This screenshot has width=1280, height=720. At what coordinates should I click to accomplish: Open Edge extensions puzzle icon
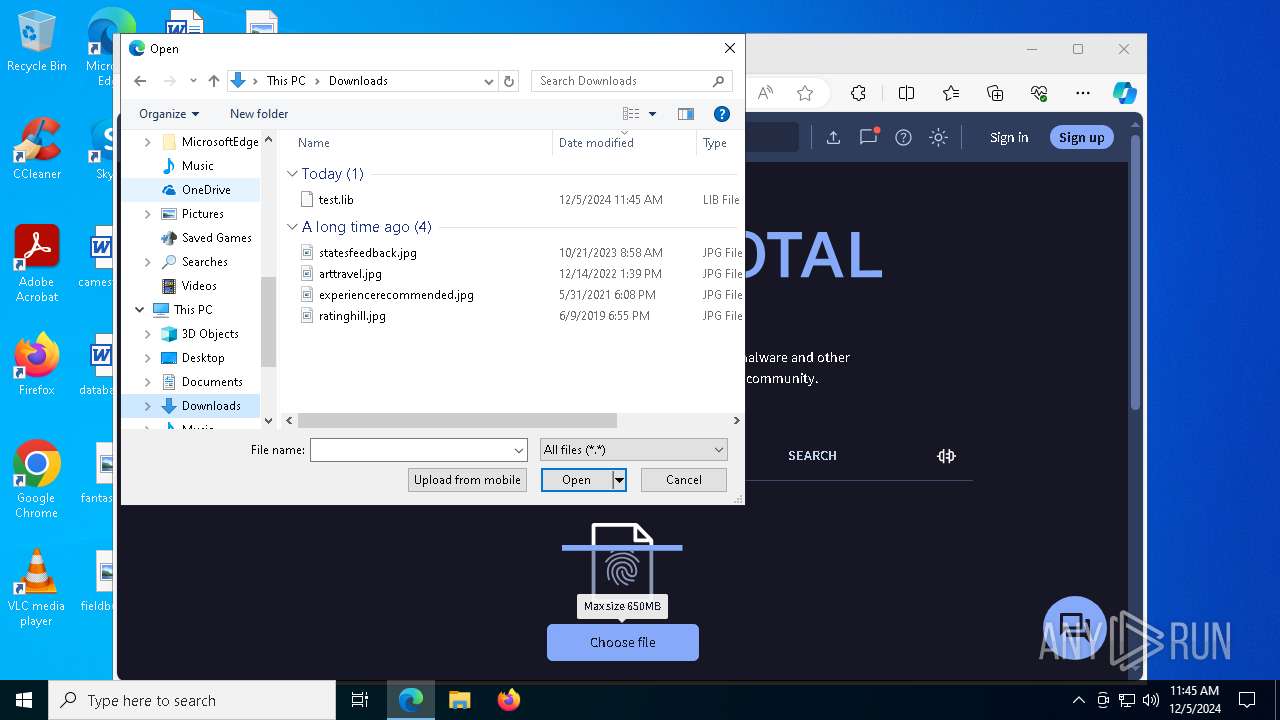click(x=858, y=93)
